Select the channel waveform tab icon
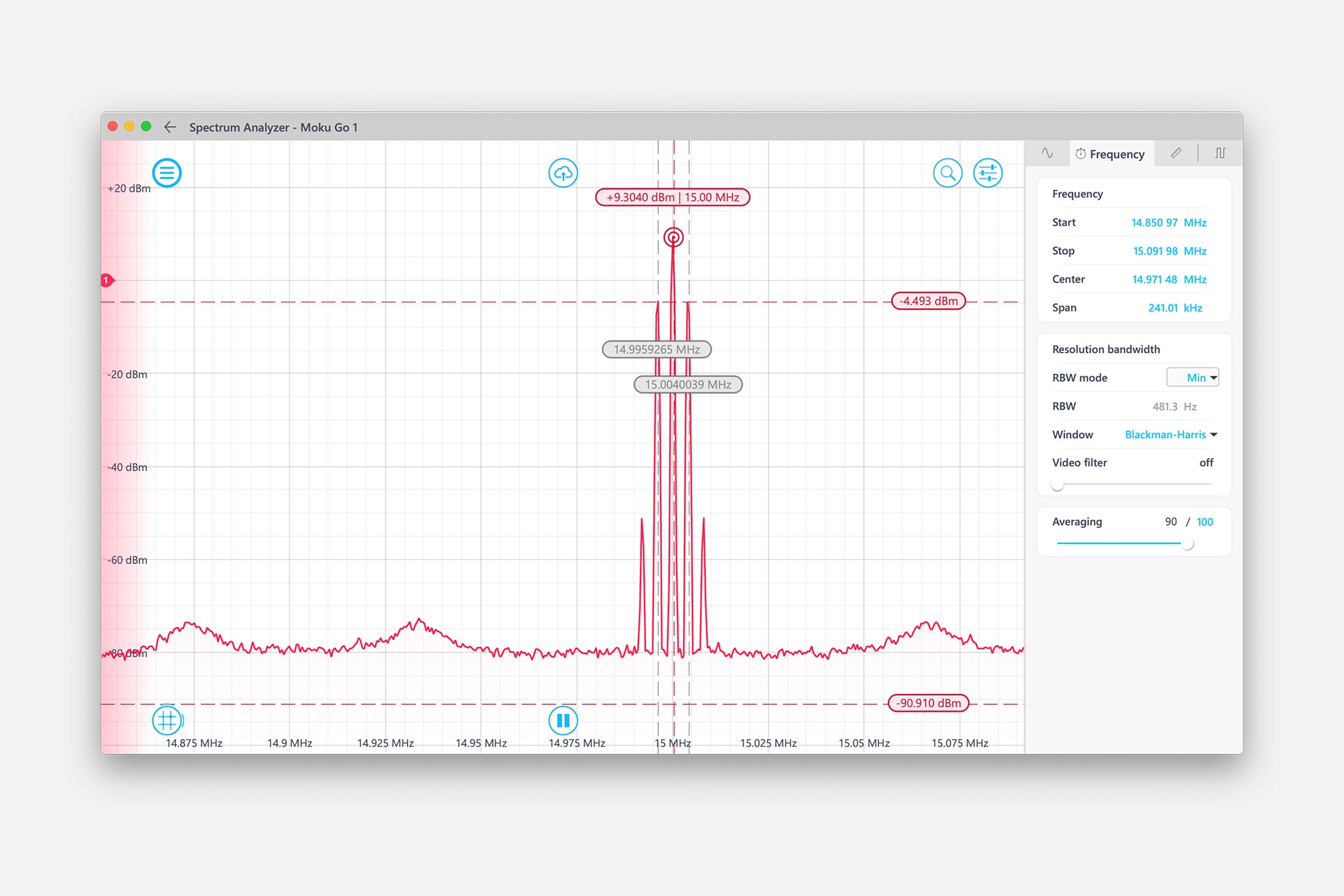This screenshot has width=1344, height=896. coord(1046,153)
